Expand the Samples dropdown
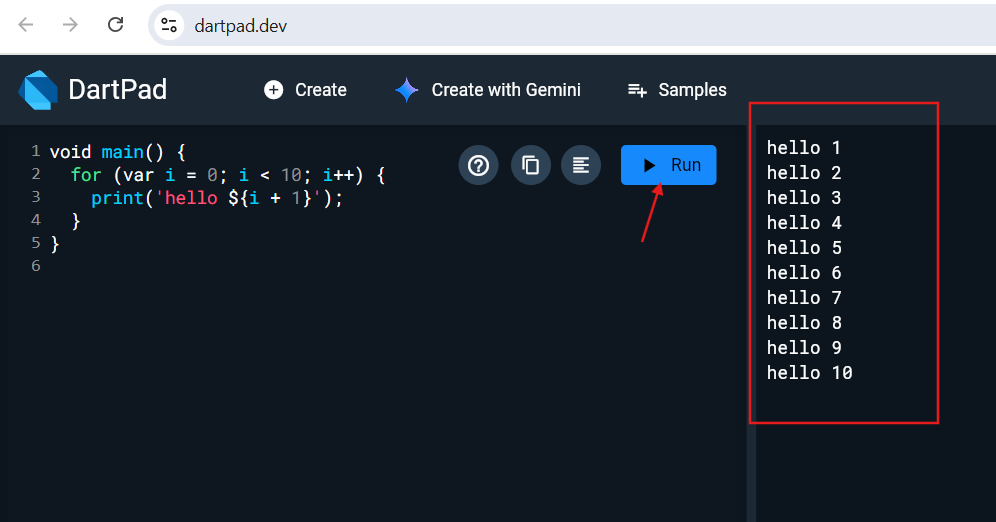Screen dimensions: 996x522 [677, 90]
